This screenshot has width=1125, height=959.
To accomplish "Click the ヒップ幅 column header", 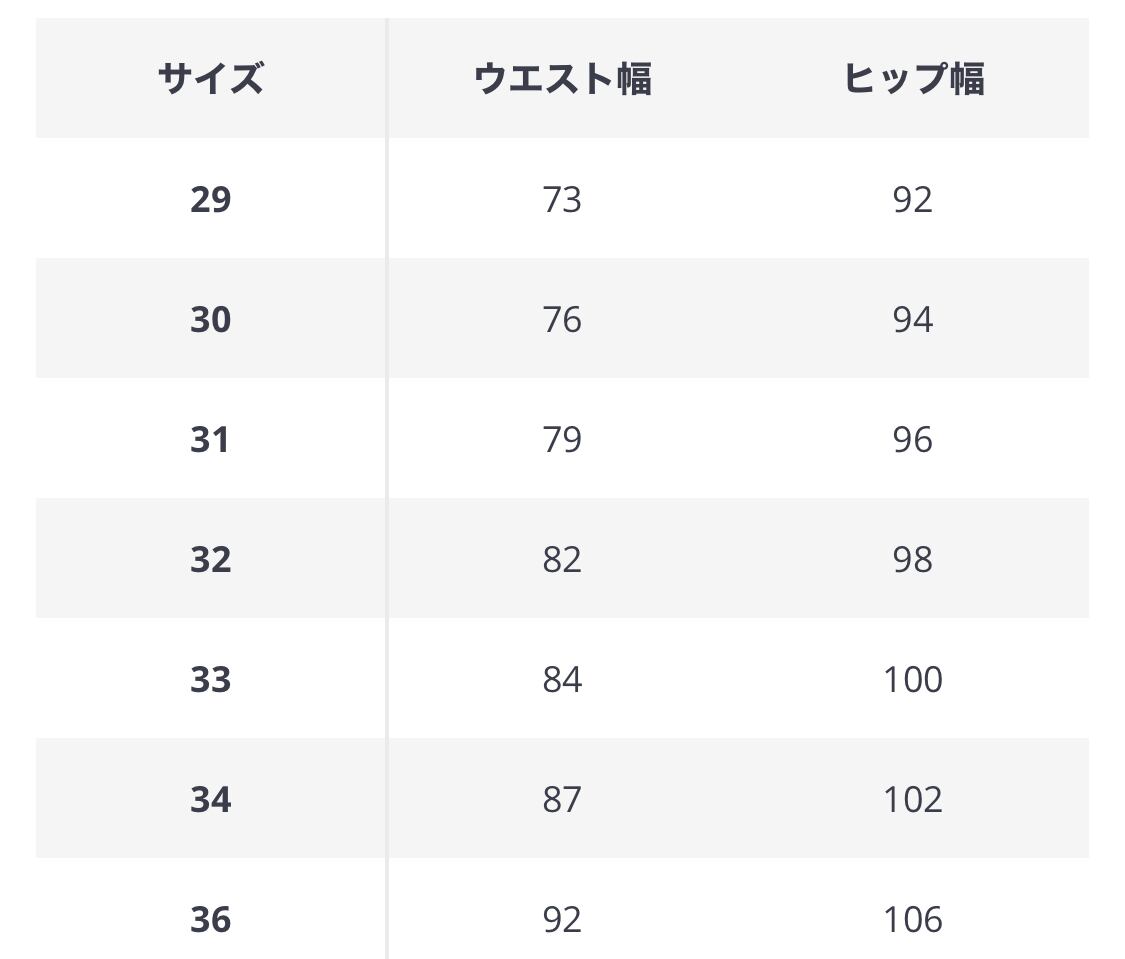I will [x=913, y=78].
